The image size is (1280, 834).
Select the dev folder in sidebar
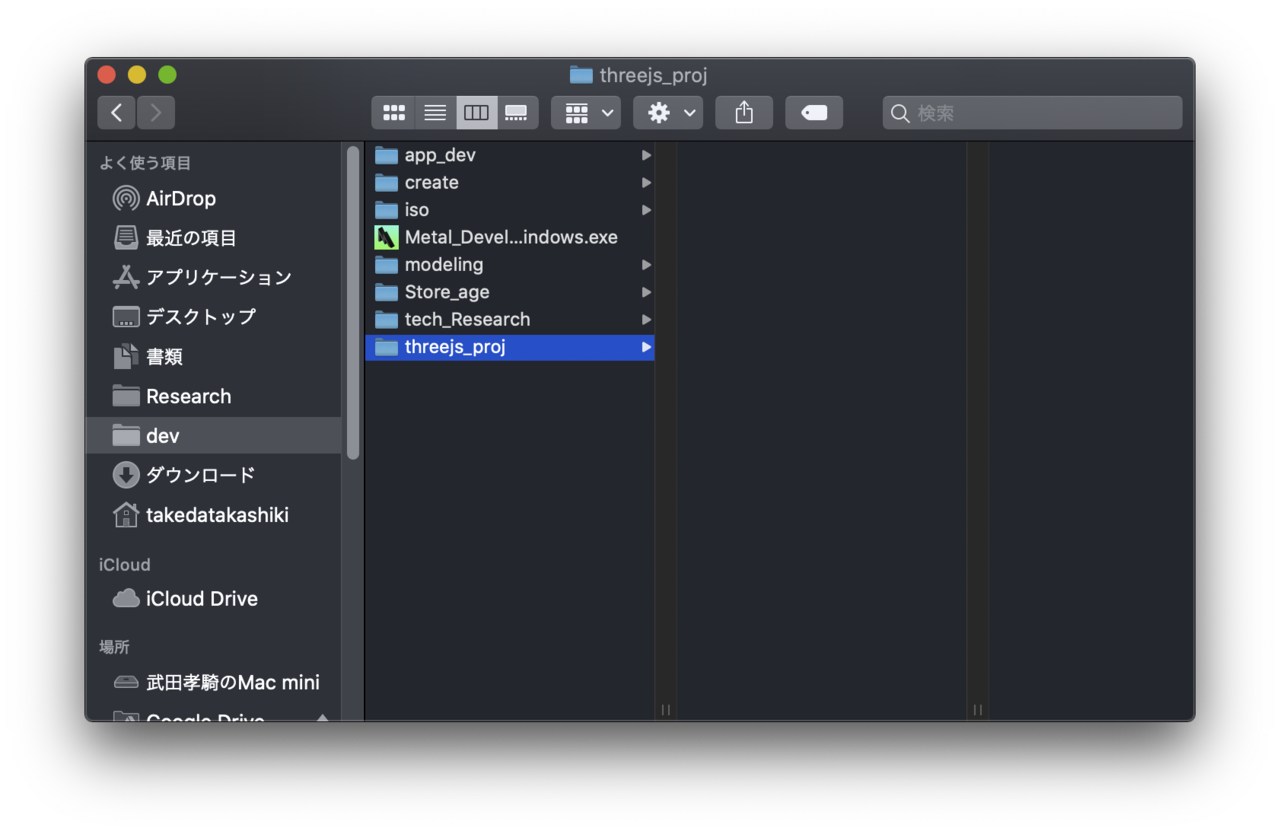[213, 435]
